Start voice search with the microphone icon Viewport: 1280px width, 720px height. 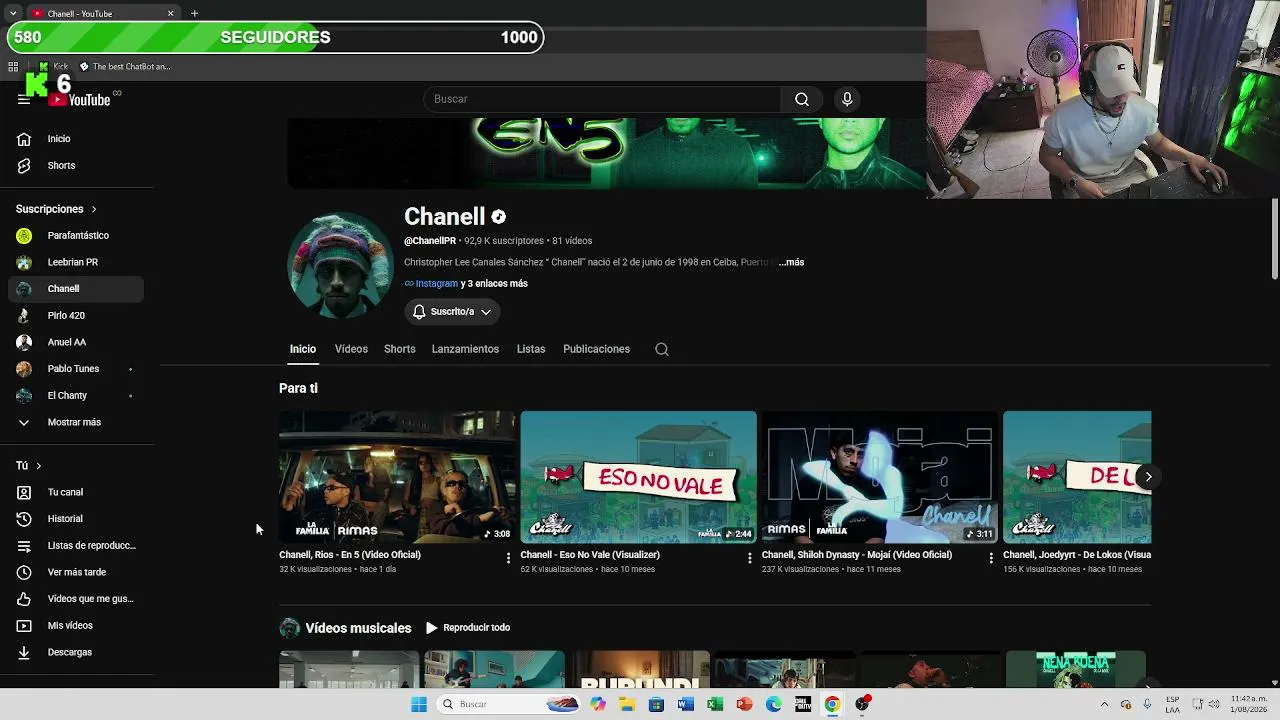click(x=847, y=99)
